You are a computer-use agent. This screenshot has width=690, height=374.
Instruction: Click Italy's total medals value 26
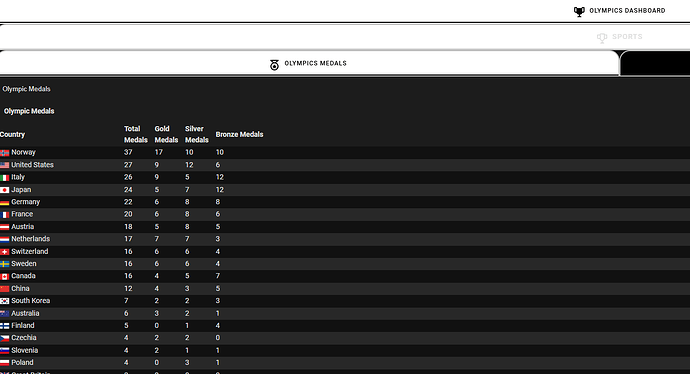click(128, 177)
